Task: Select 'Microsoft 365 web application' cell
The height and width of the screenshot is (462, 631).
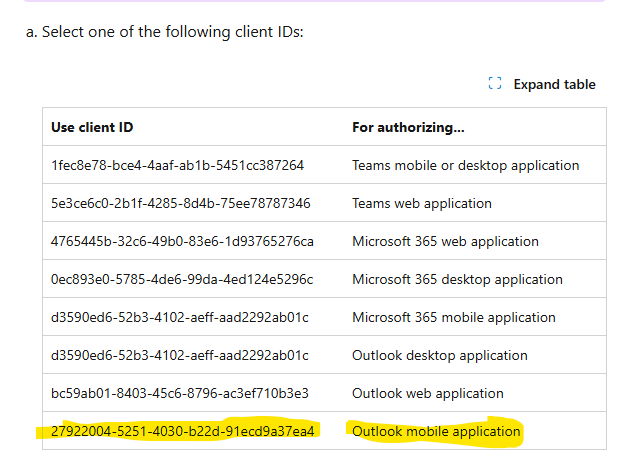Action: coord(445,241)
